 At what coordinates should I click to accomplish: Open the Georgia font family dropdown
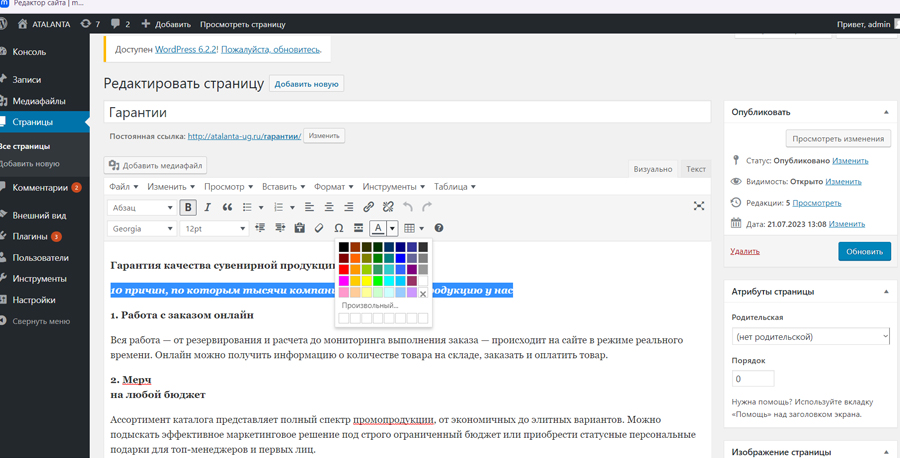141,228
